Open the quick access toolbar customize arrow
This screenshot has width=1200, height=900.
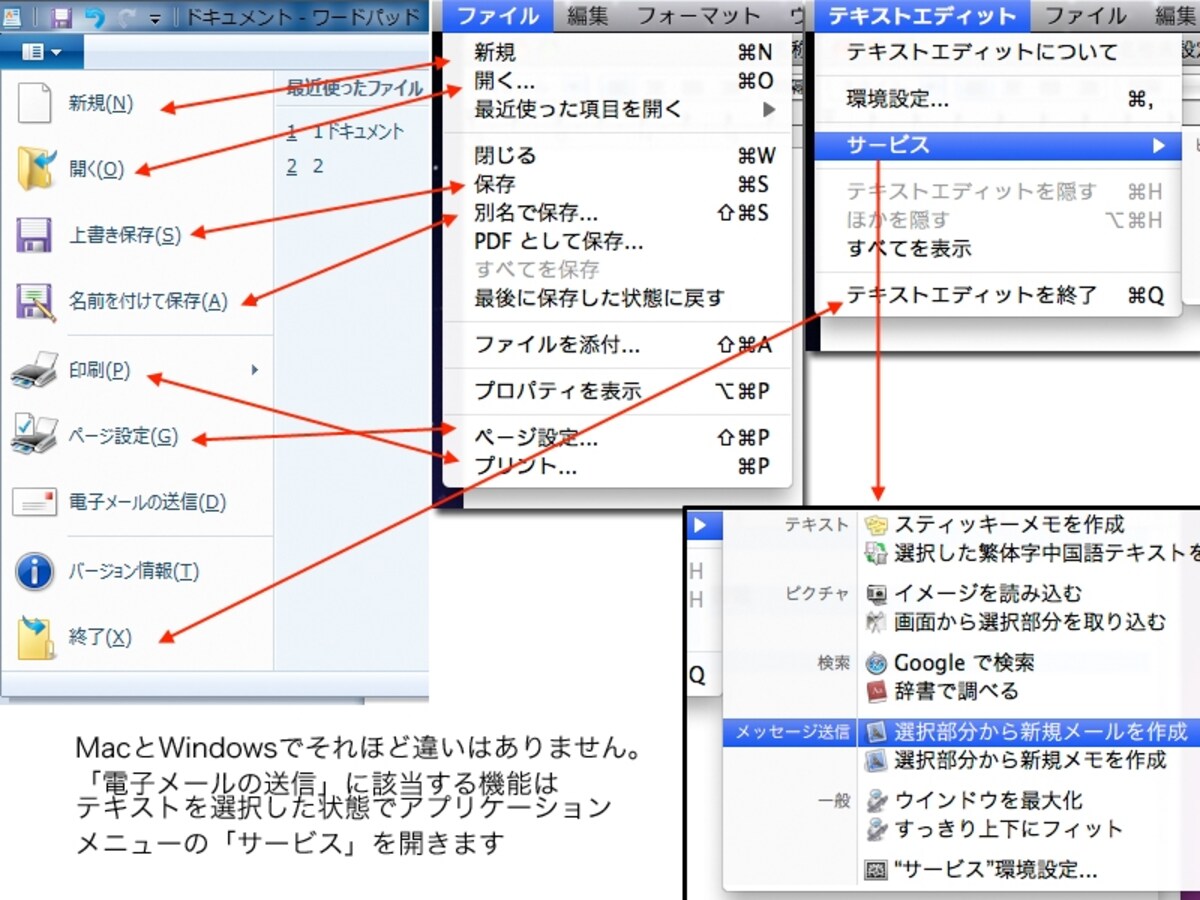coord(155,18)
